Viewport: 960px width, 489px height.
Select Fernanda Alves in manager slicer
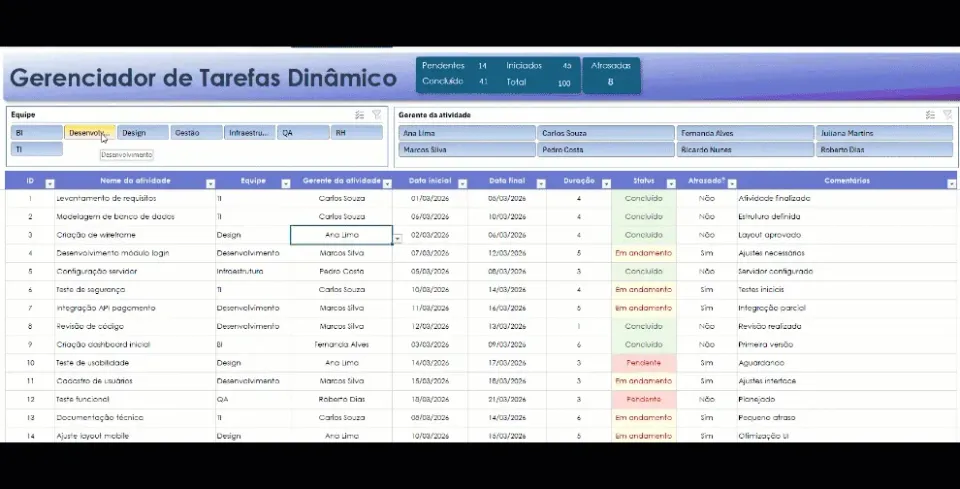click(x=744, y=133)
